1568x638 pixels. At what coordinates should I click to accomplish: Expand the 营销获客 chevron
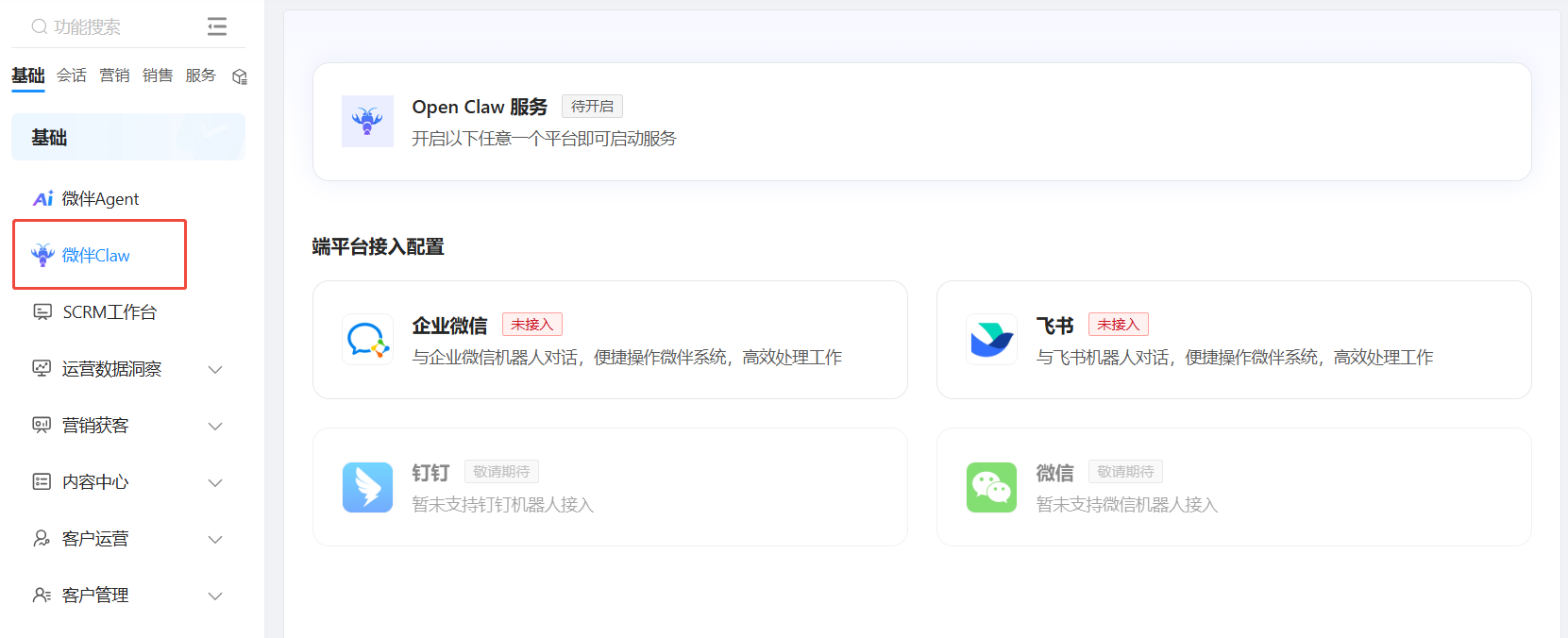215,426
